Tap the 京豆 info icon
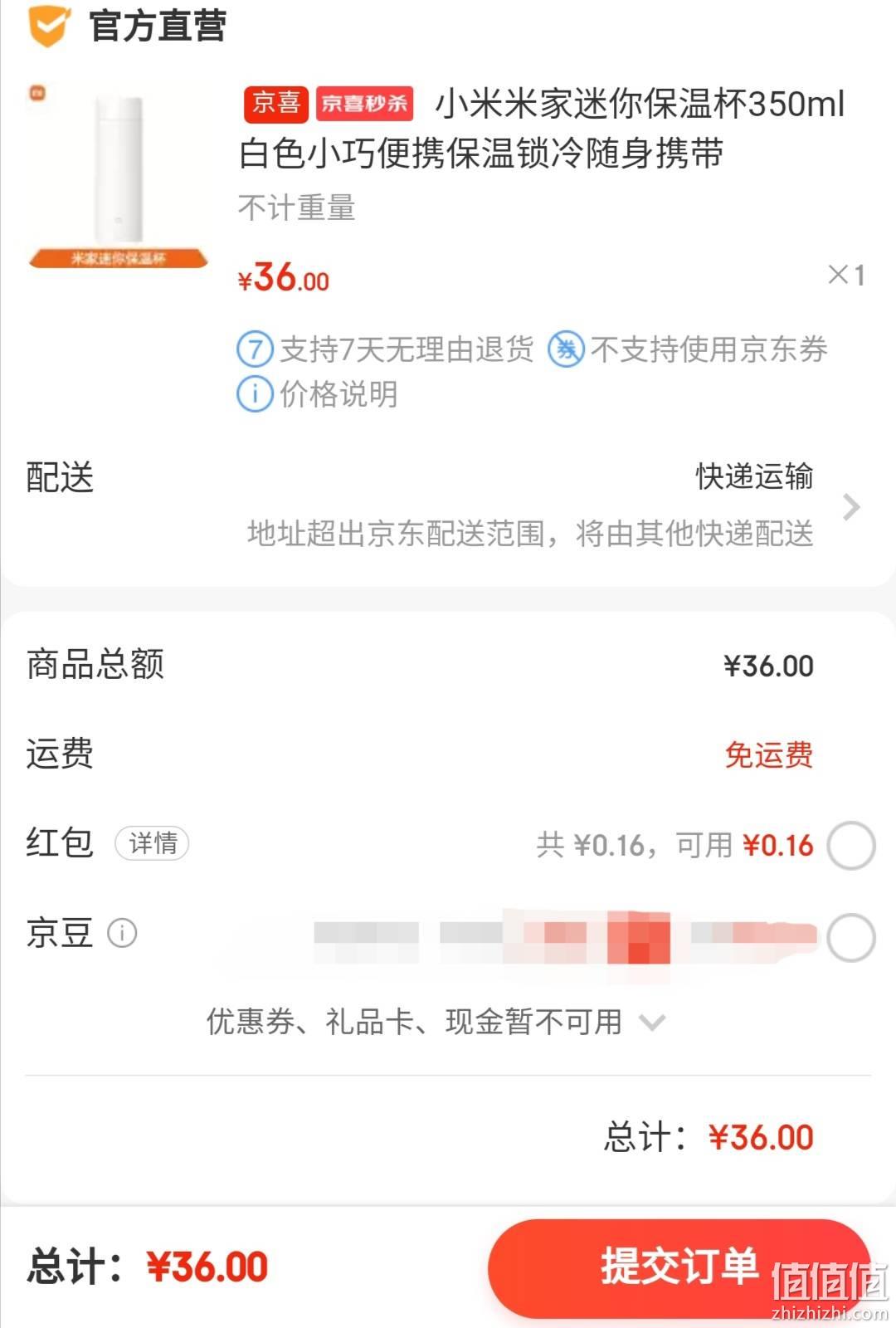The height and width of the screenshot is (1328, 896). tap(123, 933)
